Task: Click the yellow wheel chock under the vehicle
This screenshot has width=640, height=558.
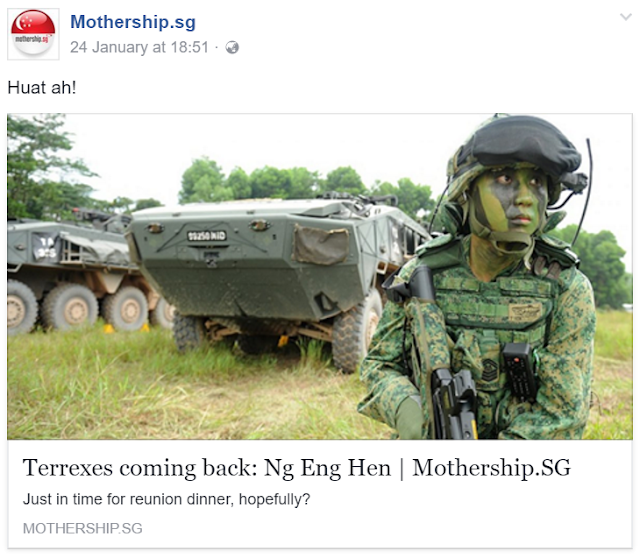Action: click(283, 341)
